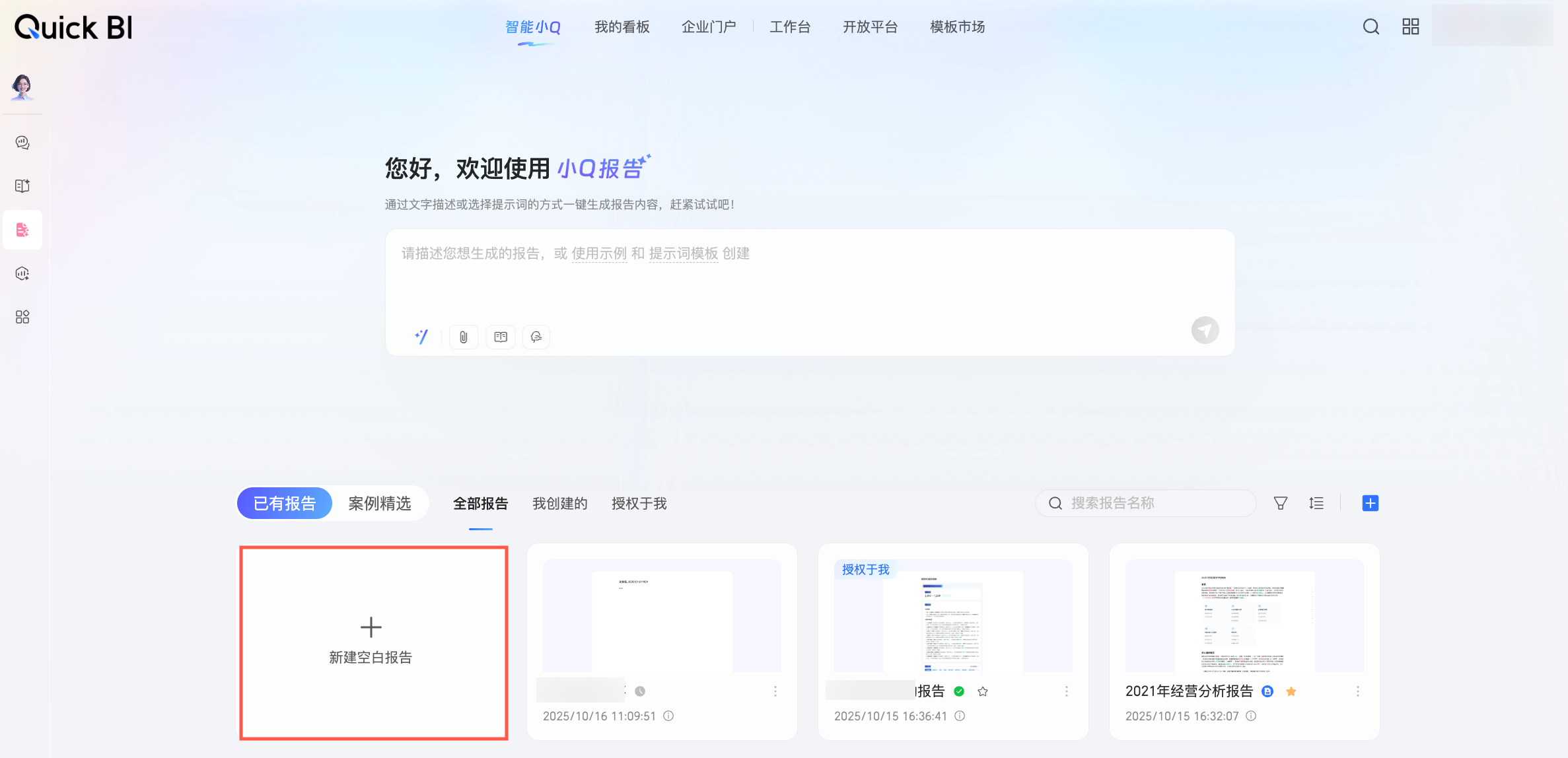This screenshot has width=1568, height=758.
Task: Click the paperclip attachment icon
Action: pos(463,337)
